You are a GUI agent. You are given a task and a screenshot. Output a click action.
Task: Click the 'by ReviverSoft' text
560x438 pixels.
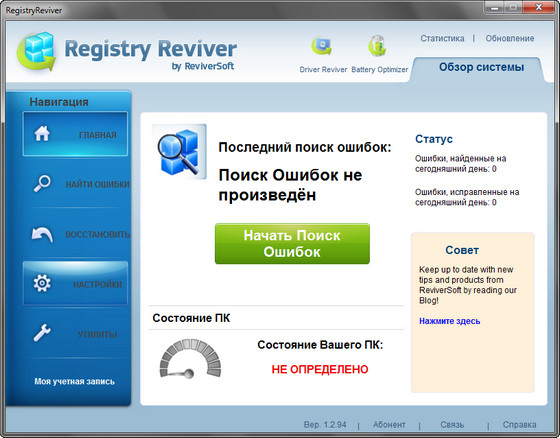202,66
